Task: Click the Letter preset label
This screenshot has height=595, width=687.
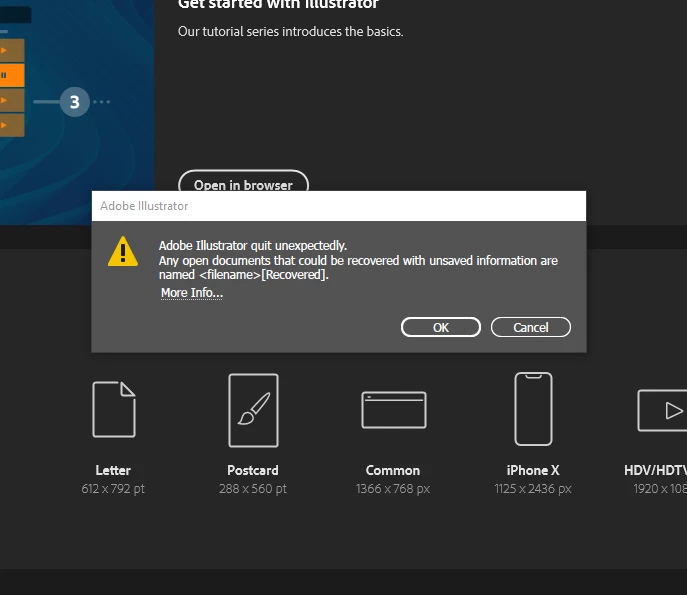Action: [113, 470]
